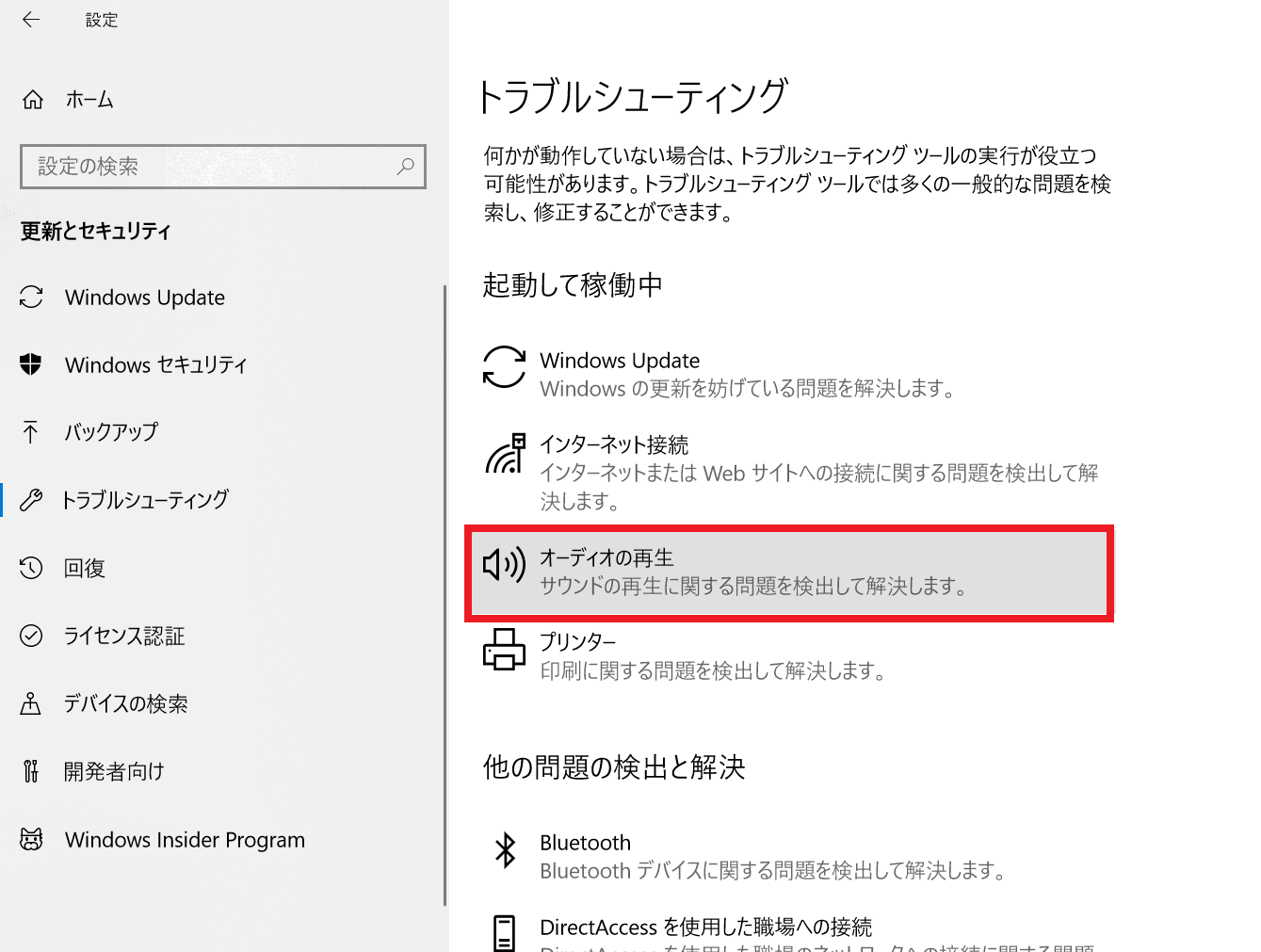Open Windows Insider Program page
Viewport: 1261px width, 952px height.
pyautogui.click(x=185, y=840)
